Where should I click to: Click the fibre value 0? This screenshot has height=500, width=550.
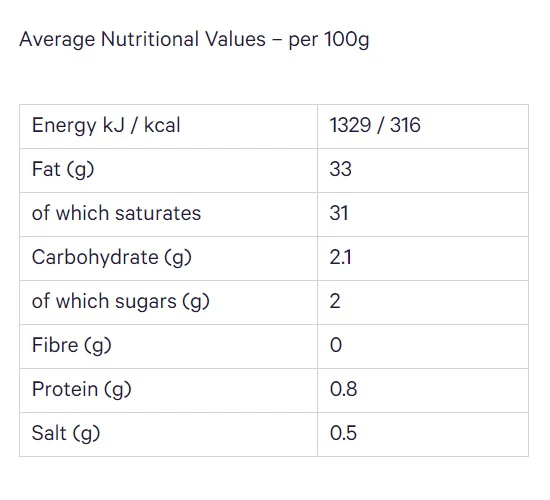point(336,345)
